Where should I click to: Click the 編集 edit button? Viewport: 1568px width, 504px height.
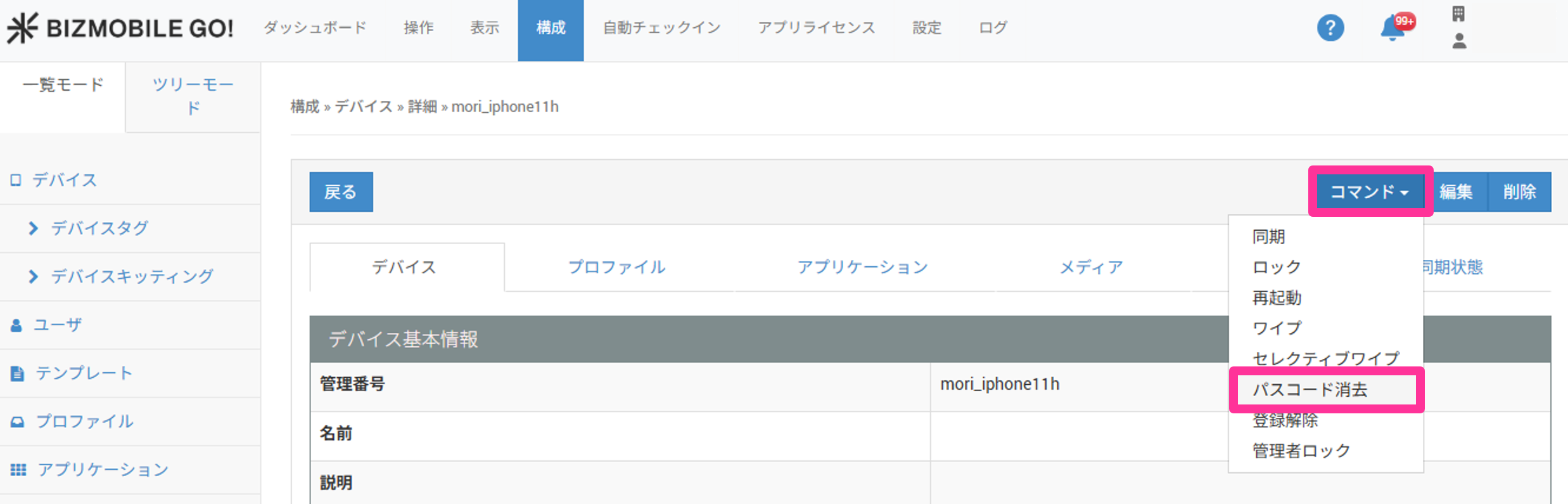point(1456,191)
